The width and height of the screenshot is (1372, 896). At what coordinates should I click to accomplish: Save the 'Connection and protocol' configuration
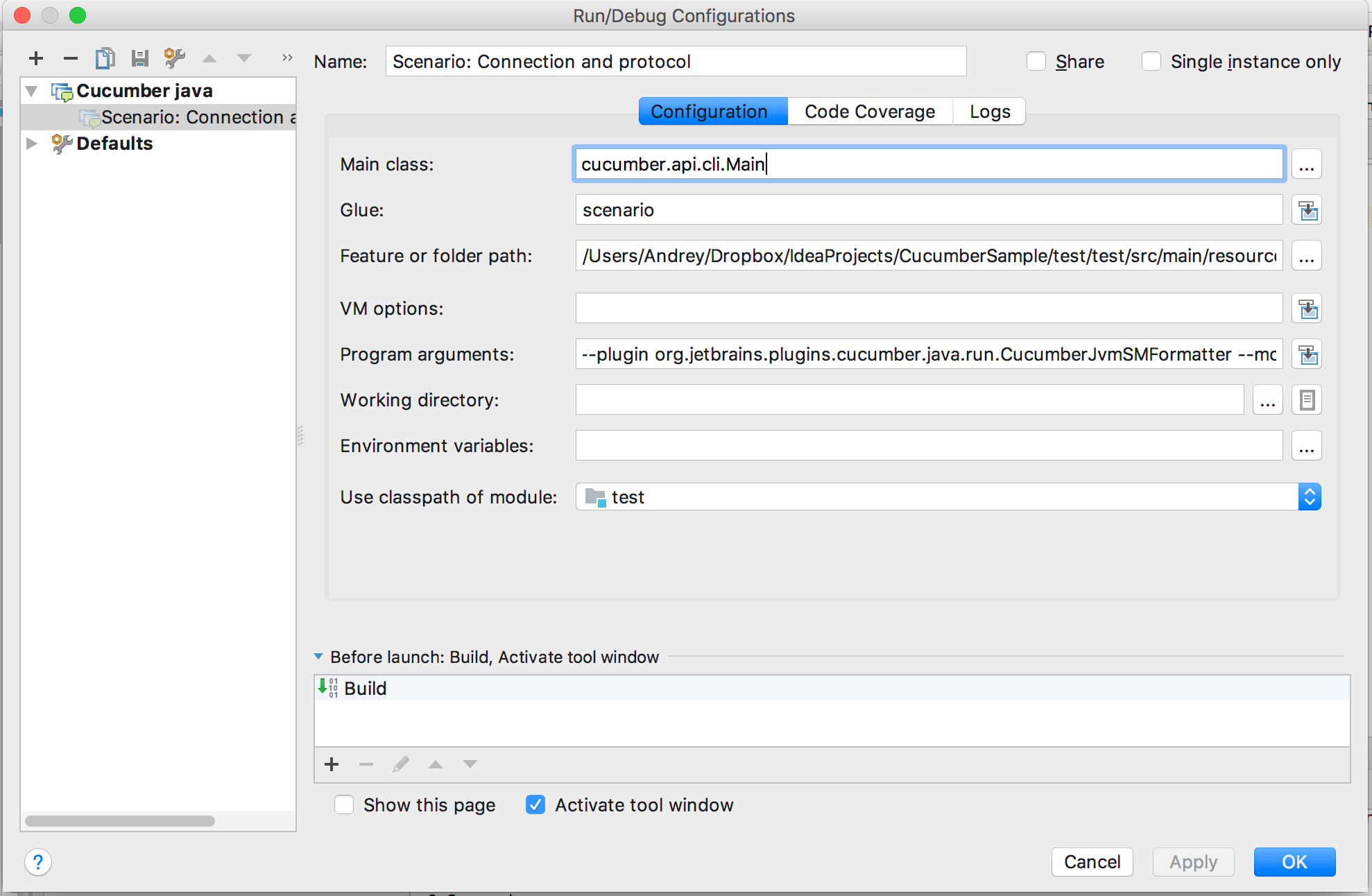point(139,58)
